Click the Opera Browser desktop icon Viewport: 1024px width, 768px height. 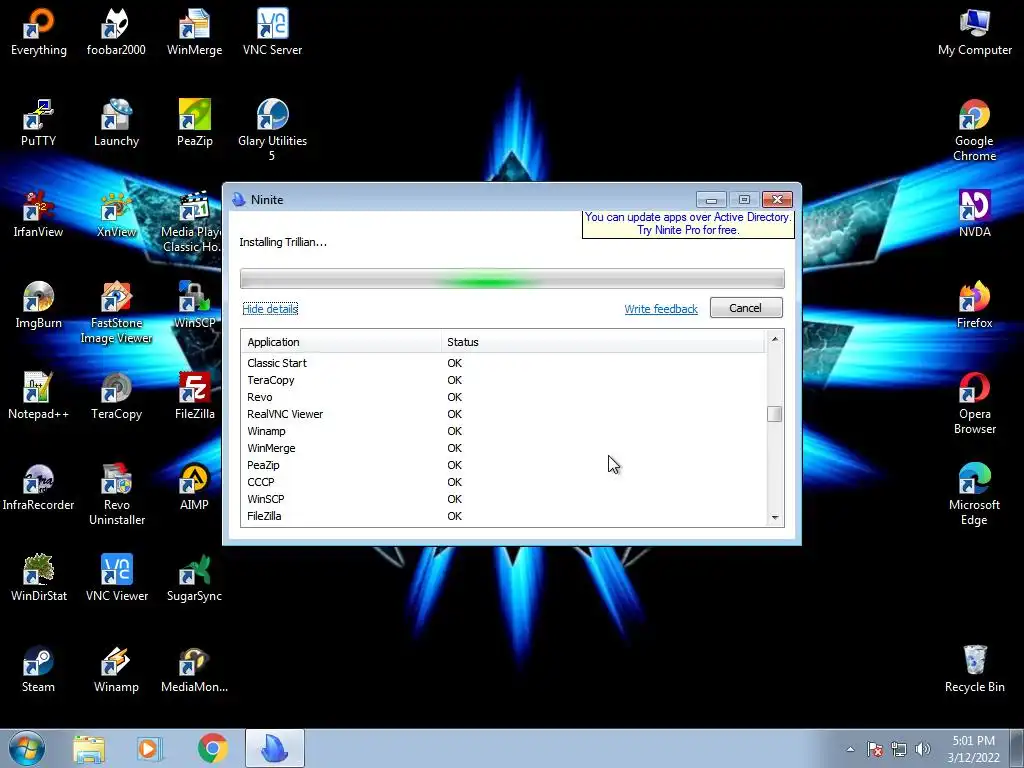pyautogui.click(x=974, y=404)
